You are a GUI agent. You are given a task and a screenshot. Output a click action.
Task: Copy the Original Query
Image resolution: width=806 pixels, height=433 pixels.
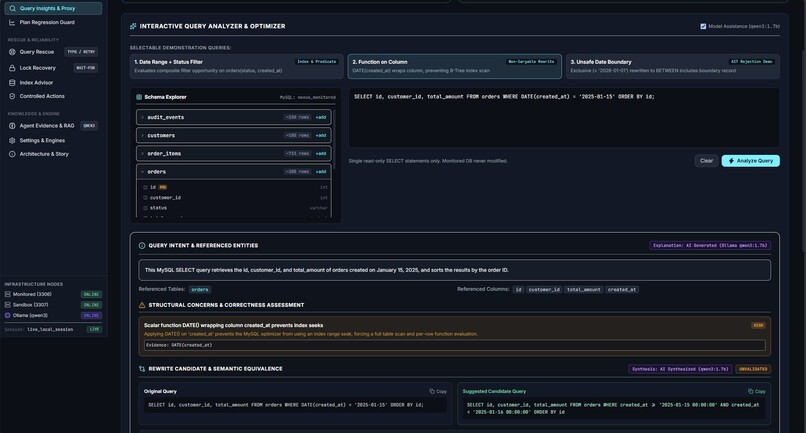click(438, 391)
